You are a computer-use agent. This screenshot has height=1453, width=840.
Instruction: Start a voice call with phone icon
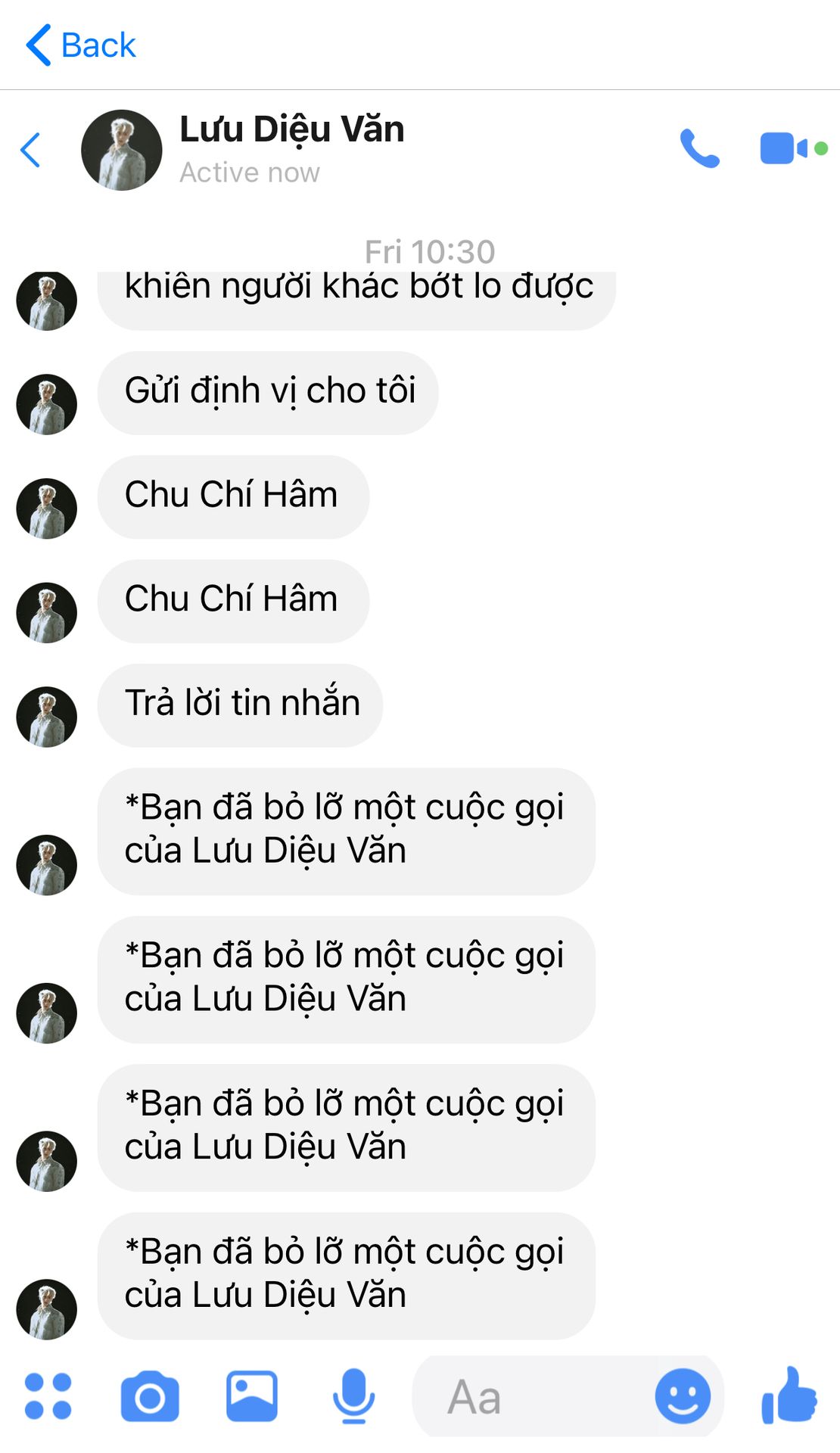pyautogui.click(x=700, y=148)
